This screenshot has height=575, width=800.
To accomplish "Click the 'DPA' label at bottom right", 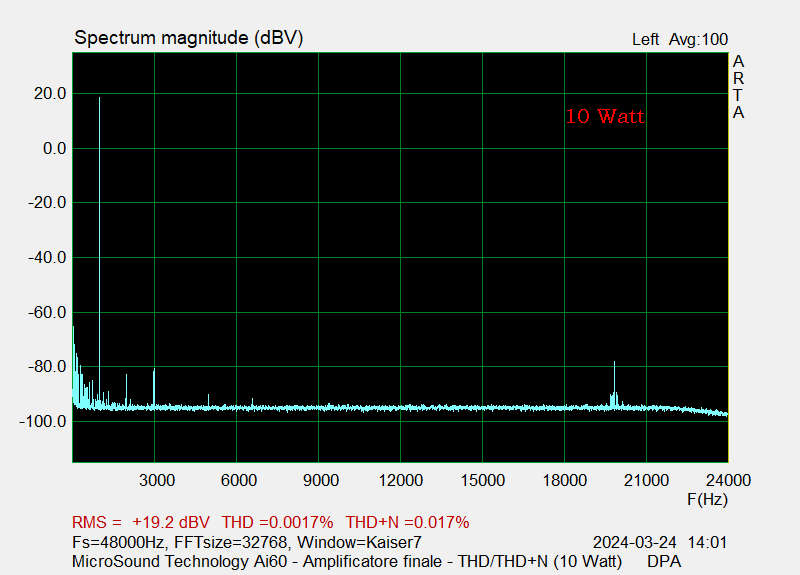I will pos(664,561).
